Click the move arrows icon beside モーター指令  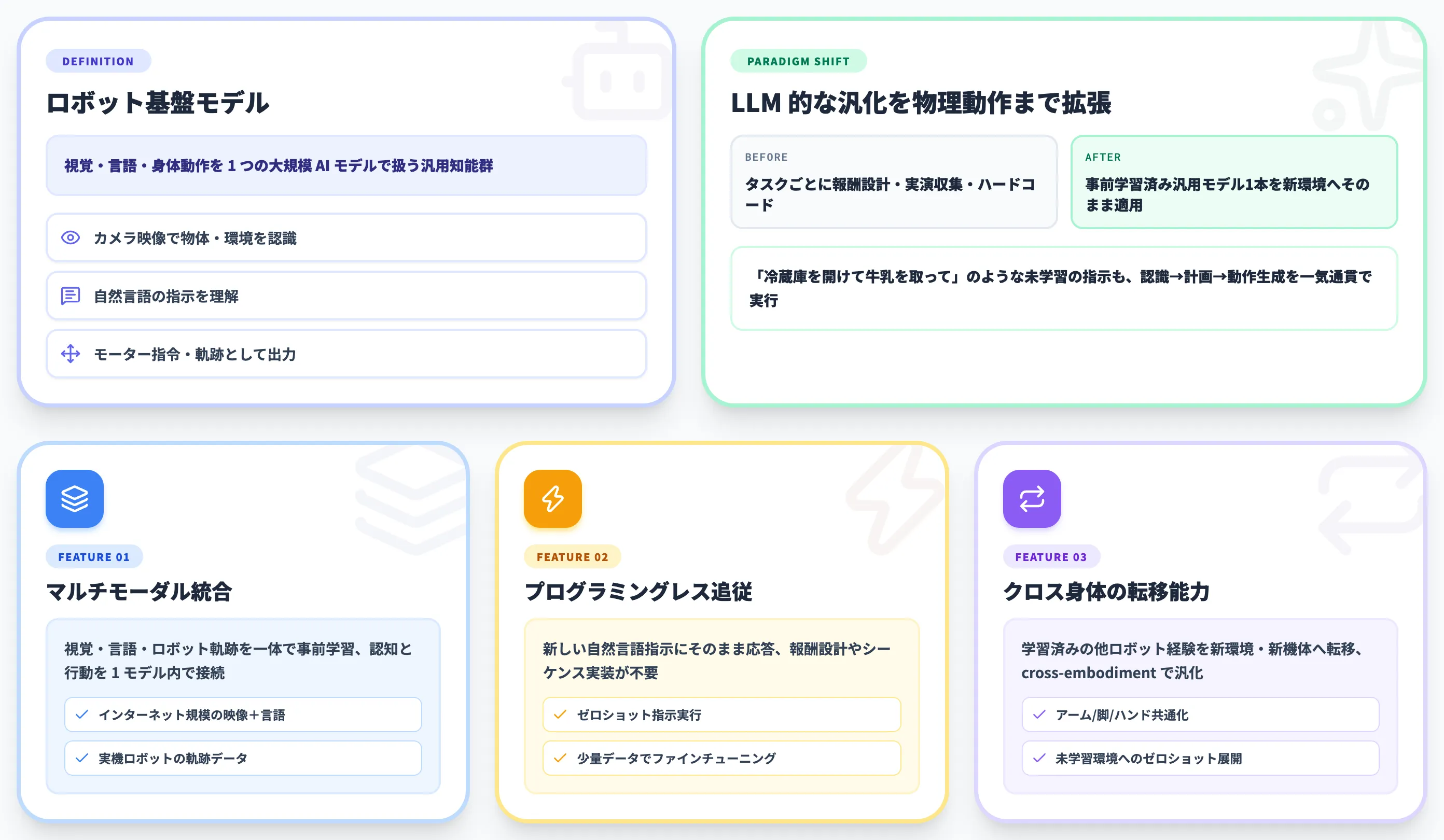(x=71, y=354)
